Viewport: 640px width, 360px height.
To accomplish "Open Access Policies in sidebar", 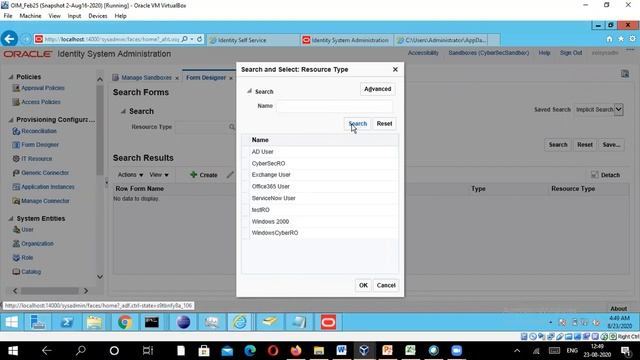I will tap(41, 102).
